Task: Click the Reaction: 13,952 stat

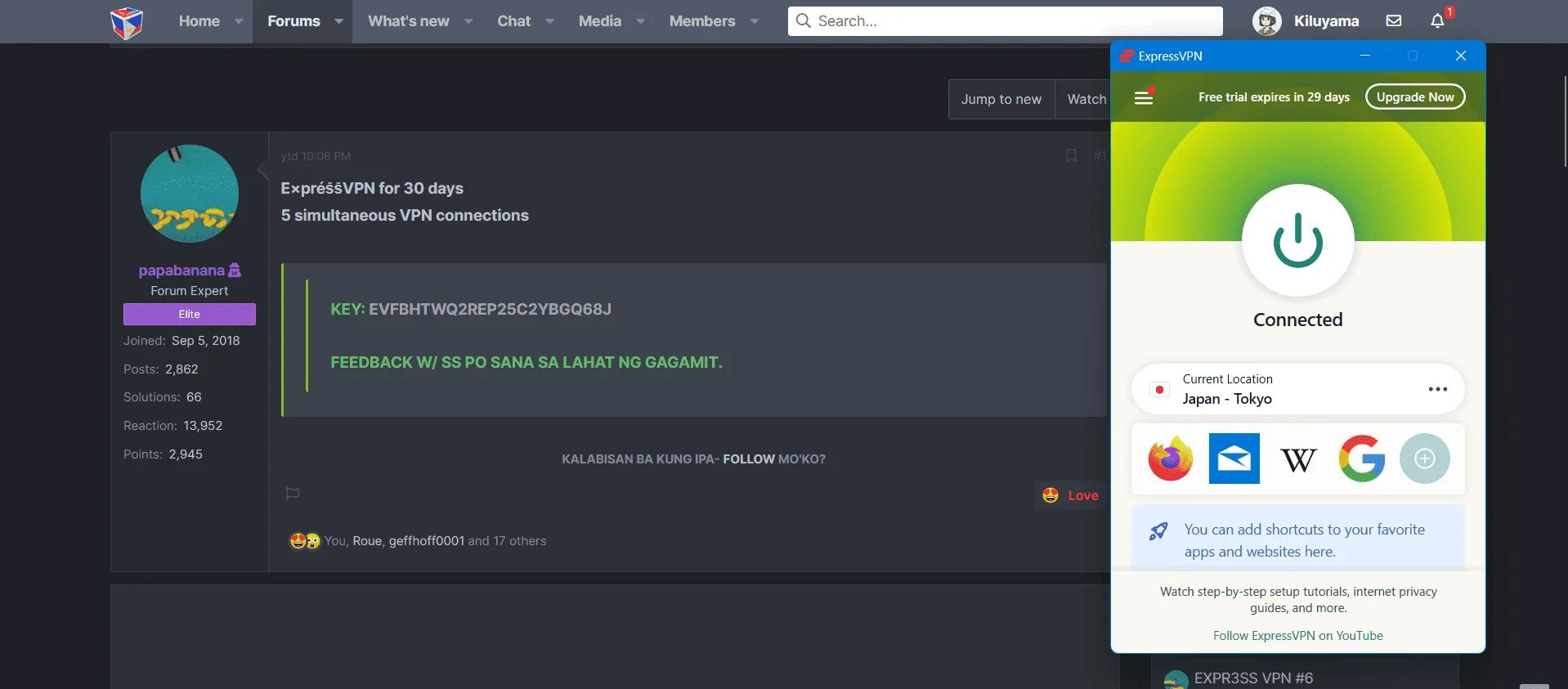Action: click(173, 426)
